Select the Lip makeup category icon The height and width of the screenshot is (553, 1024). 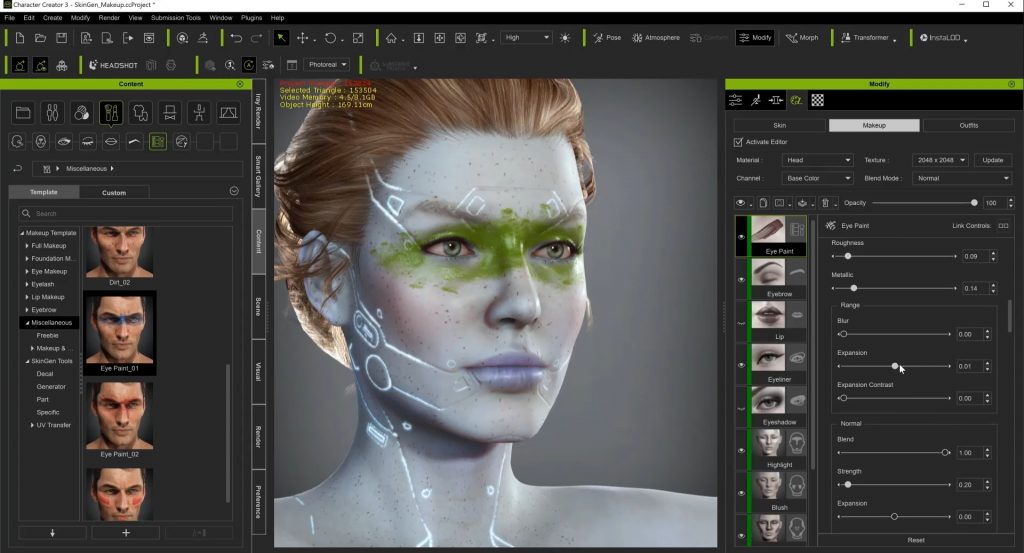pyautogui.click(x=111, y=141)
